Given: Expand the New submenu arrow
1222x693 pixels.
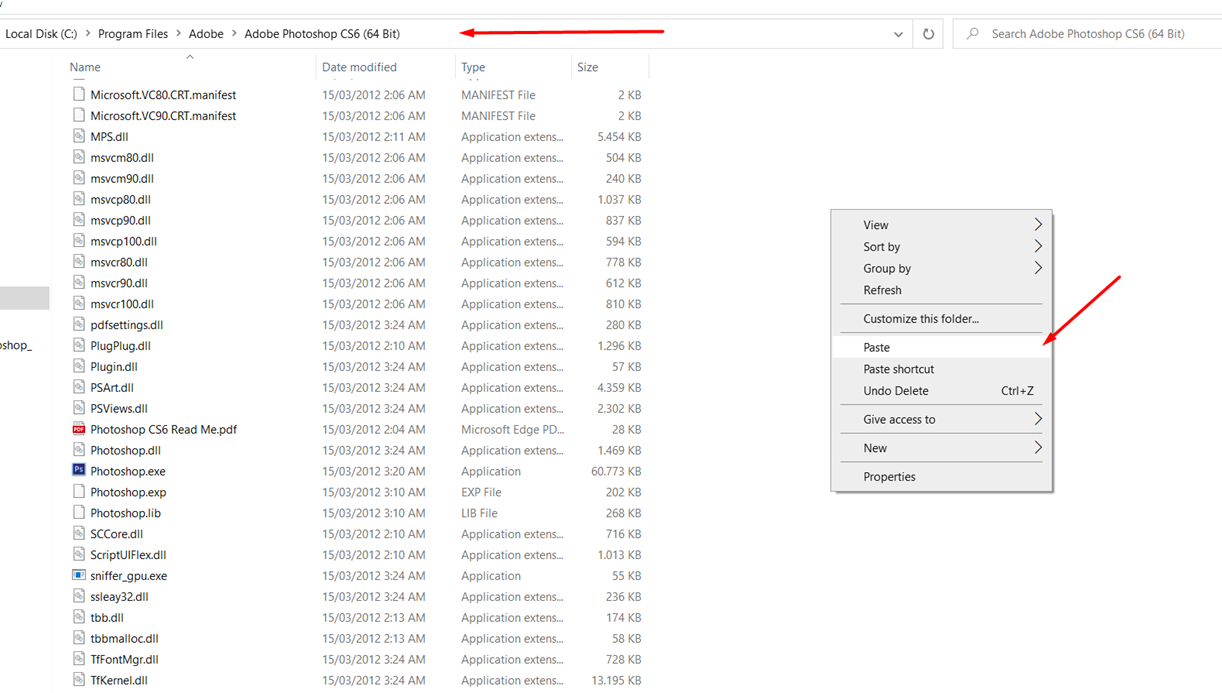Looking at the screenshot, I should click(1038, 448).
